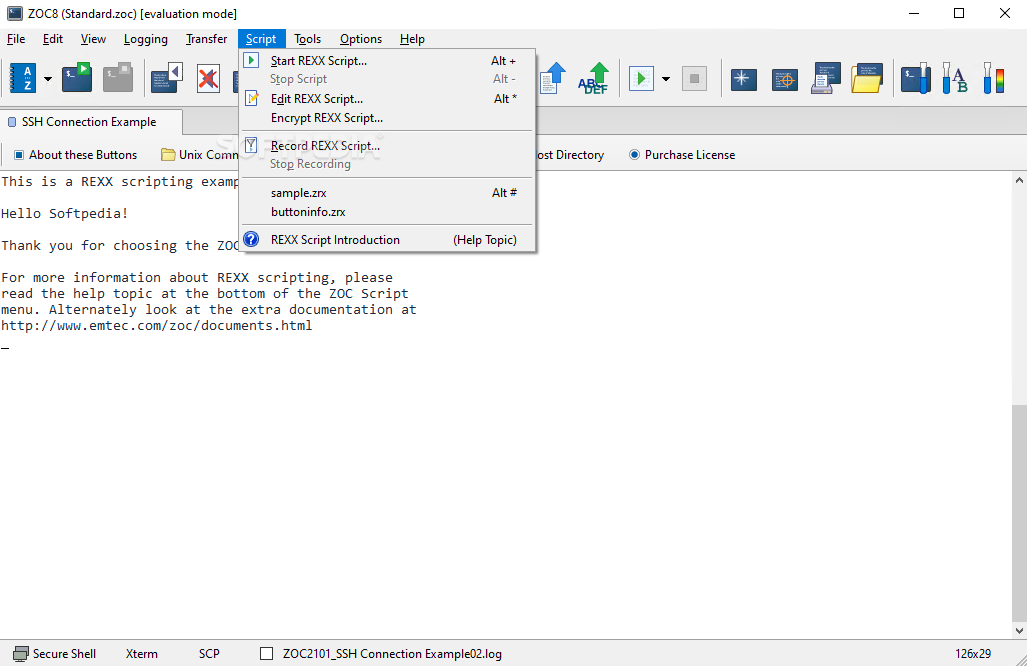Image resolution: width=1027 pixels, height=666 pixels.
Task: Click SCP in the status bar
Action: tap(209, 654)
